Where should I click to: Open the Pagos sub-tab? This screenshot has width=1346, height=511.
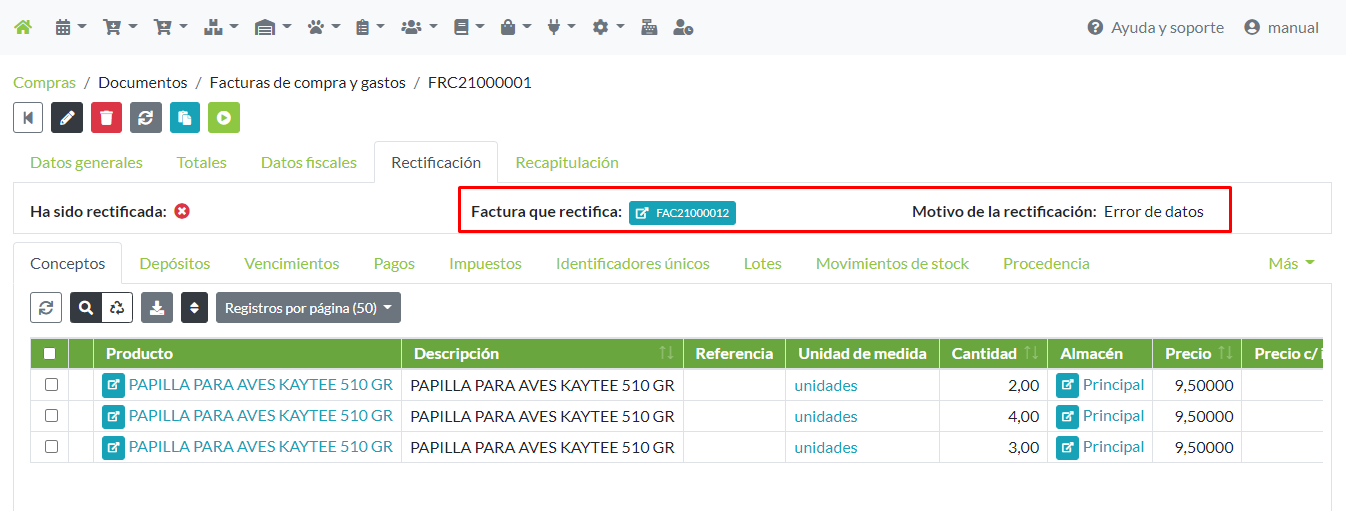coord(394,264)
